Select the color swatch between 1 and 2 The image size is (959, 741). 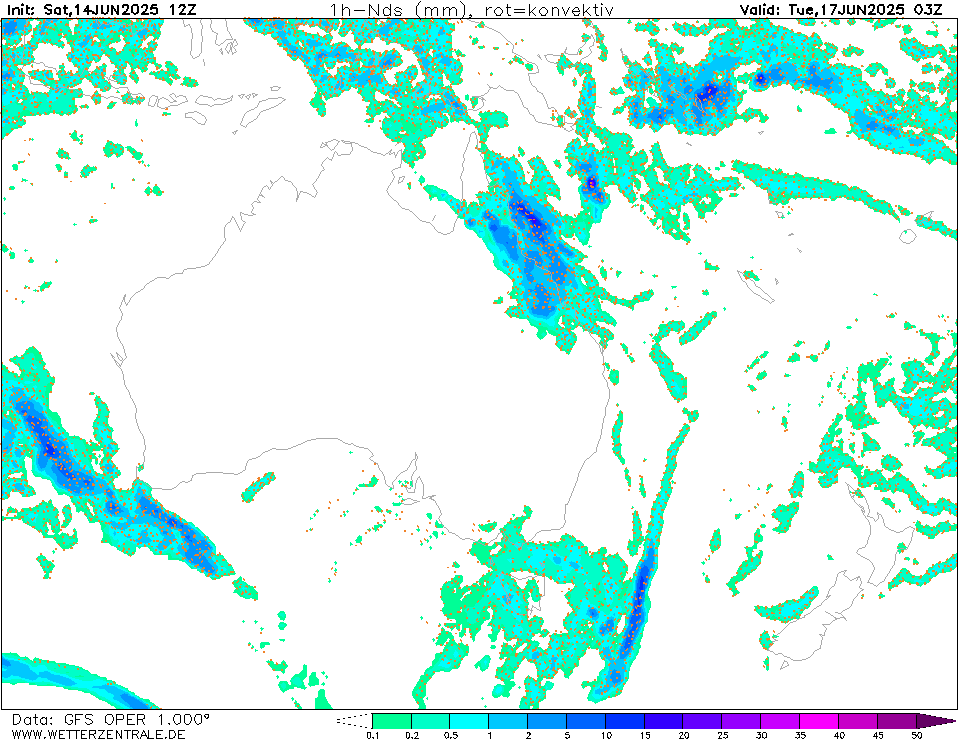click(x=508, y=721)
